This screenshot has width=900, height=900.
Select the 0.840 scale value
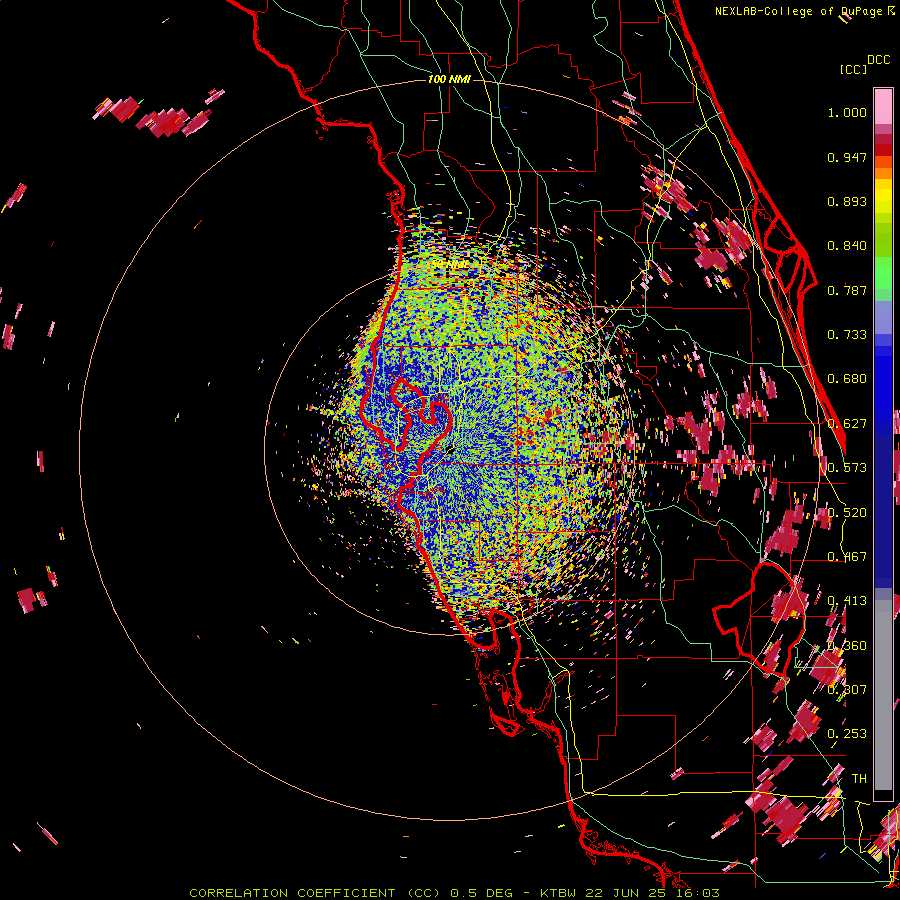click(x=847, y=246)
